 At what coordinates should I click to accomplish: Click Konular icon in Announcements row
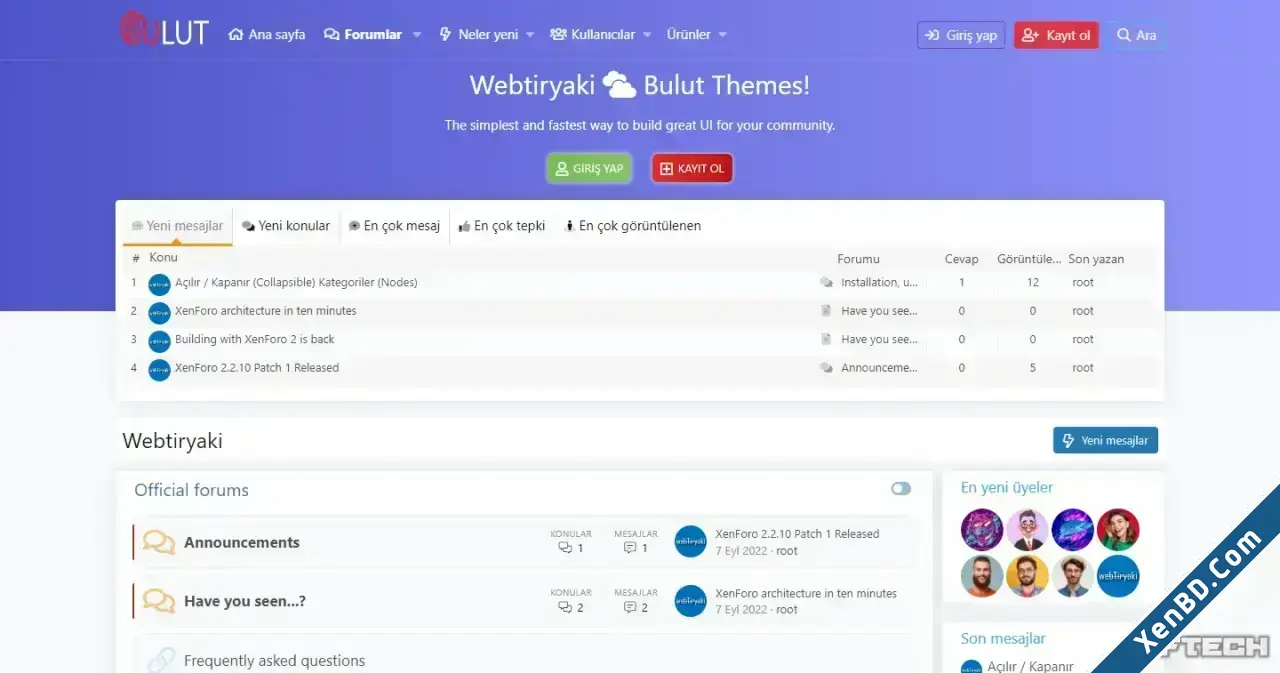tap(565, 548)
